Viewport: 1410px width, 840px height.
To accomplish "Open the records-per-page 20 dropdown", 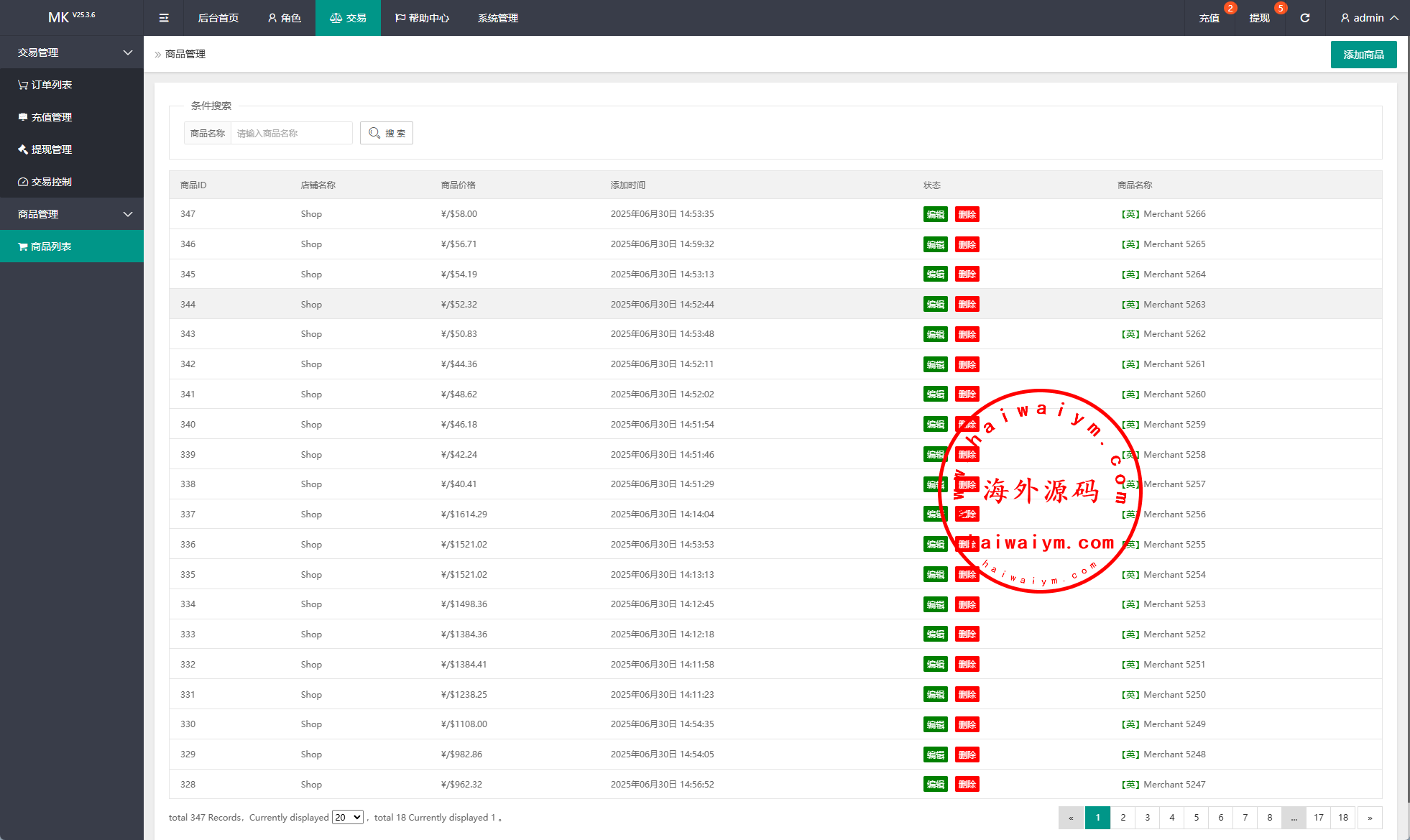I will (x=348, y=817).
